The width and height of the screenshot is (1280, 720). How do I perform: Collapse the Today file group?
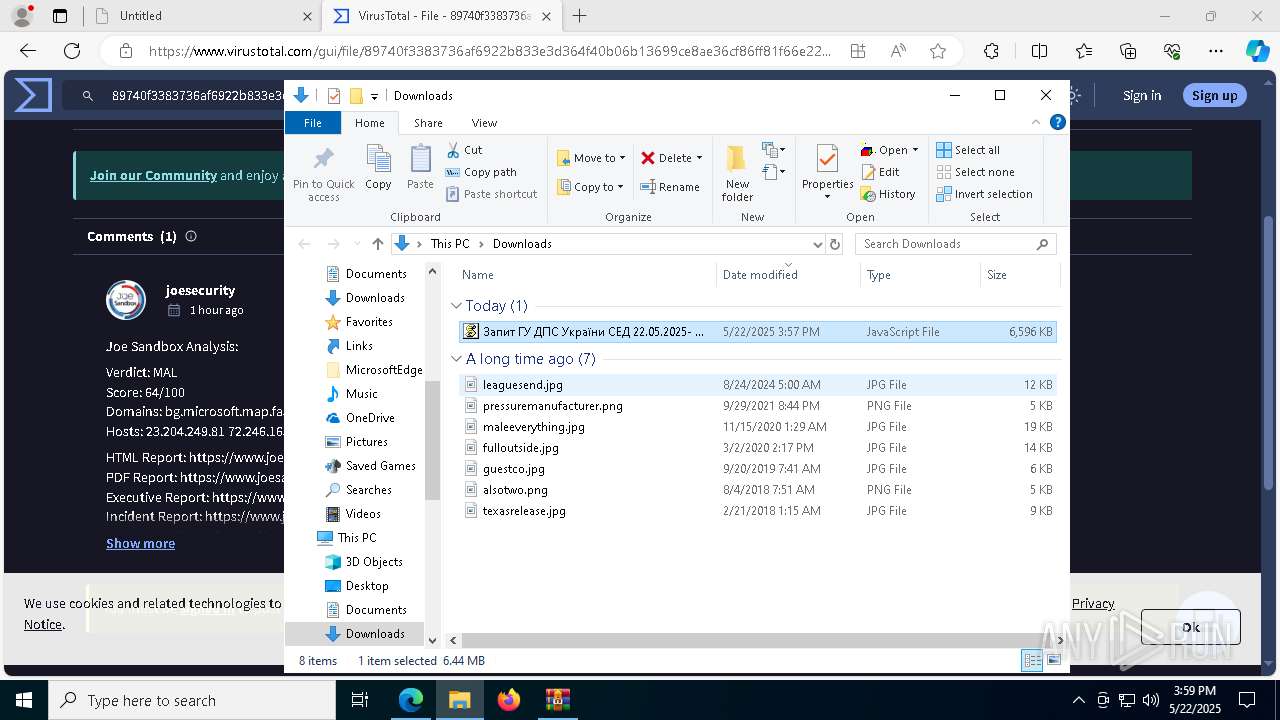coord(456,306)
